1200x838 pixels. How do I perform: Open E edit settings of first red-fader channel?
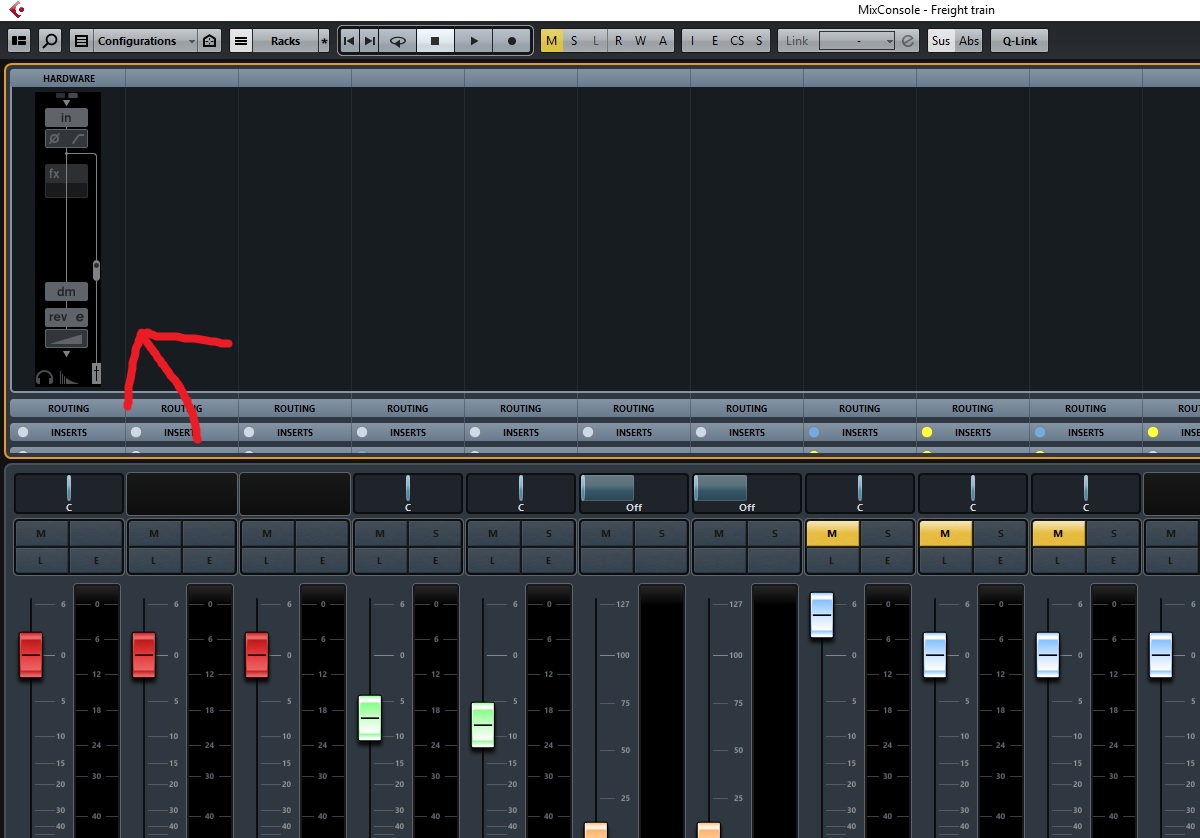[95, 561]
